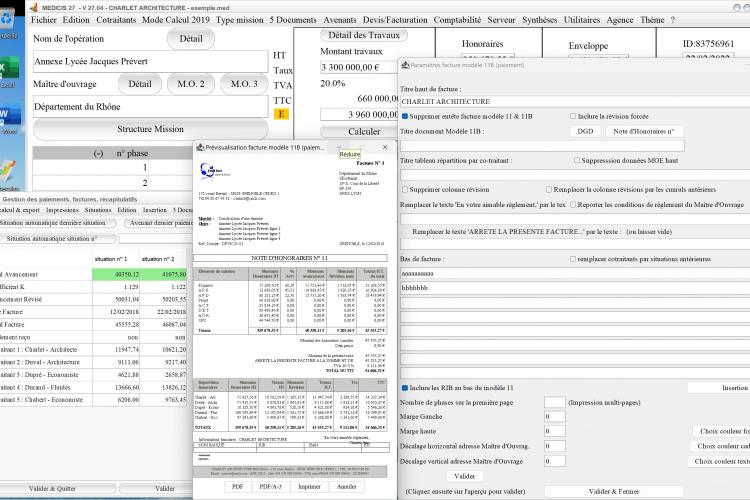Click the Titre haut de facture field
The height and width of the screenshot is (500, 750).
575,101
